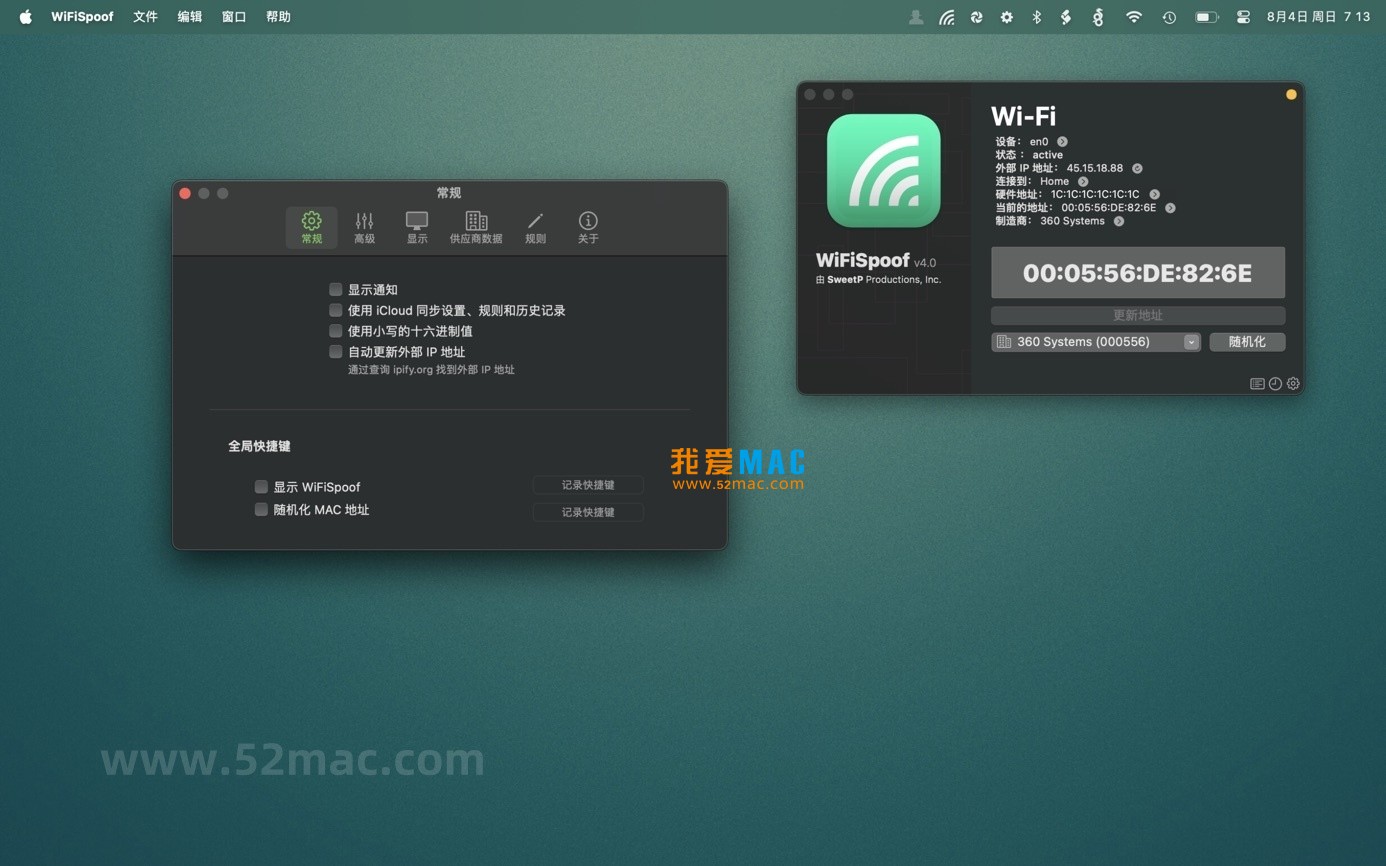The width and height of the screenshot is (1386, 866).
Task: Click the arrow next to device en0
Action: (x=1062, y=142)
